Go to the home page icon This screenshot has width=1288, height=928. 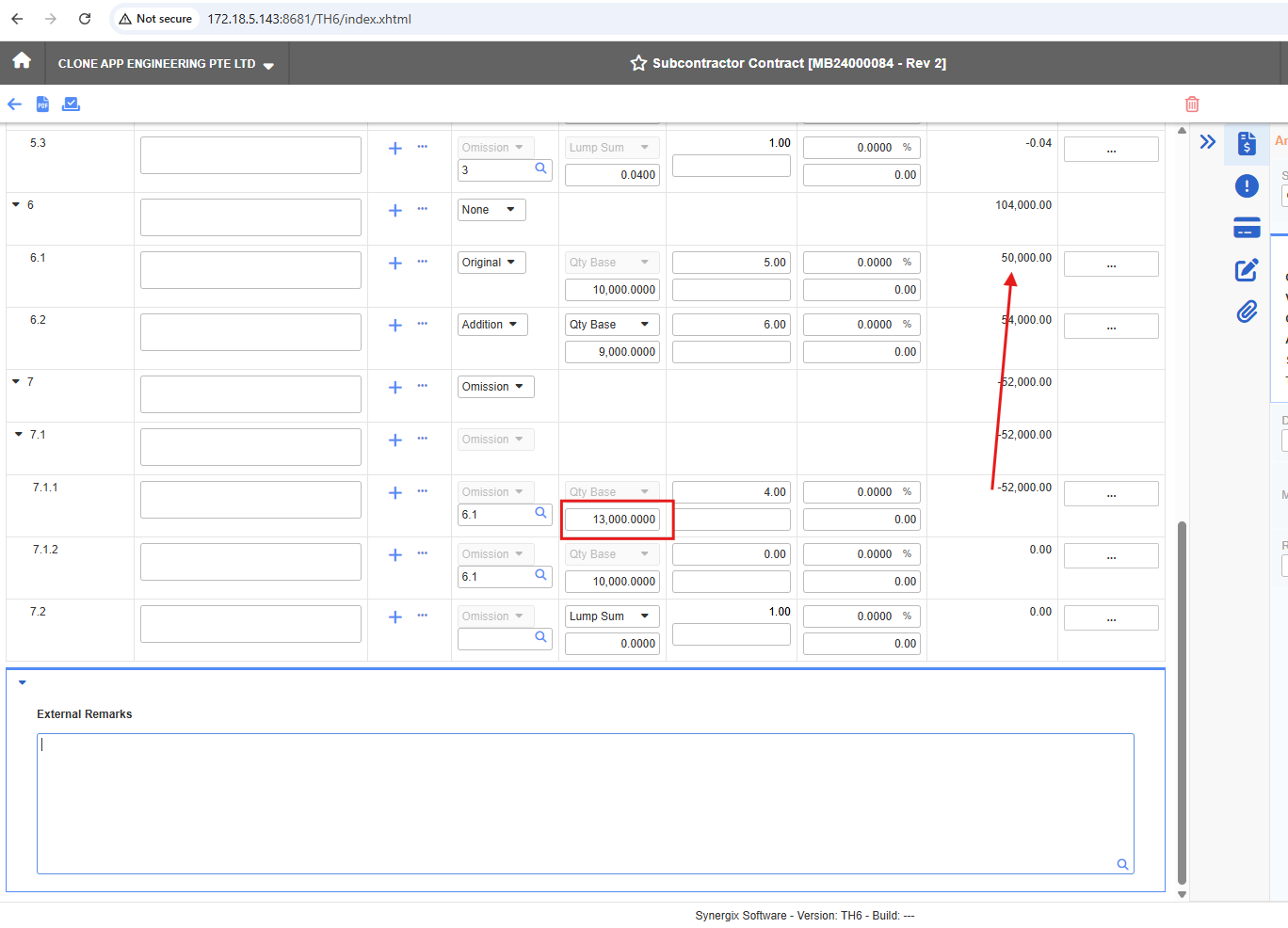point(22,61)
